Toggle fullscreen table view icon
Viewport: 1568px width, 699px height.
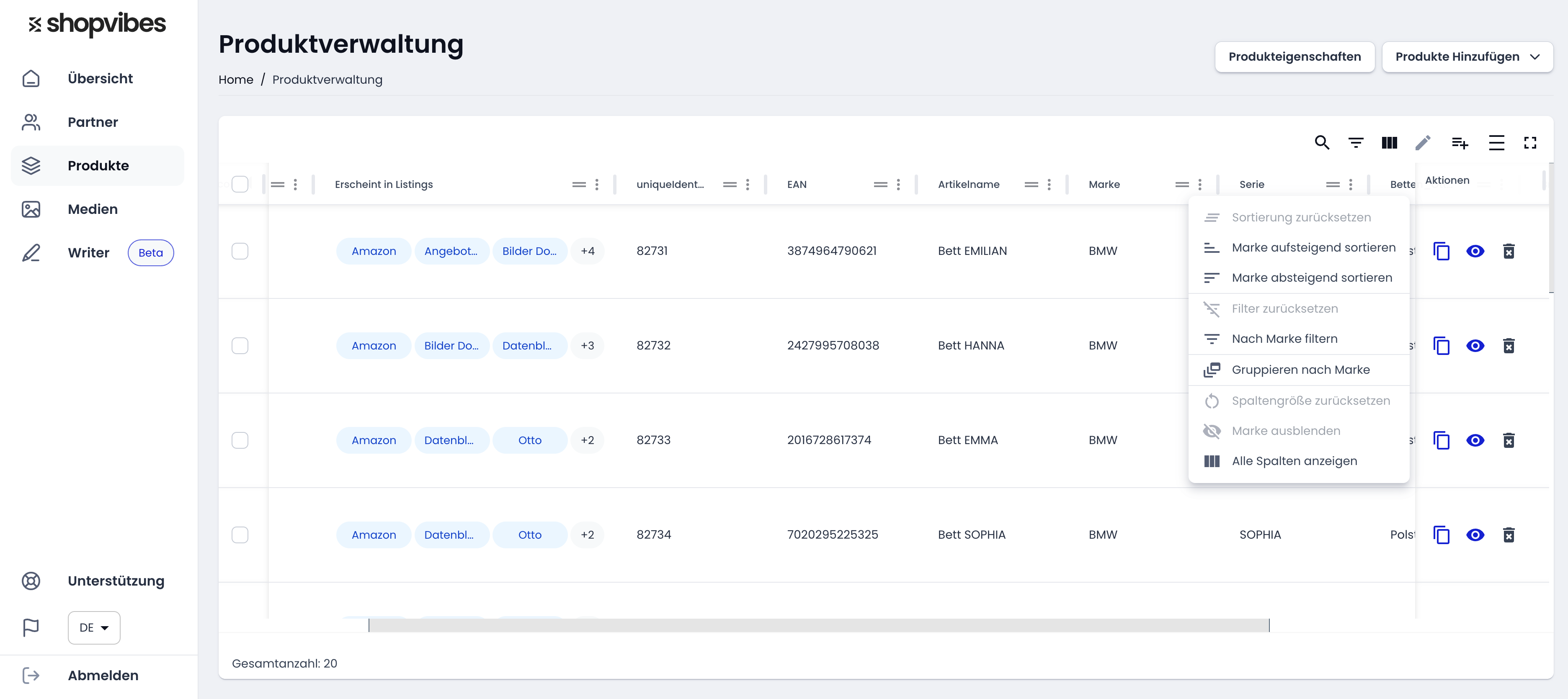[1530, 143]
